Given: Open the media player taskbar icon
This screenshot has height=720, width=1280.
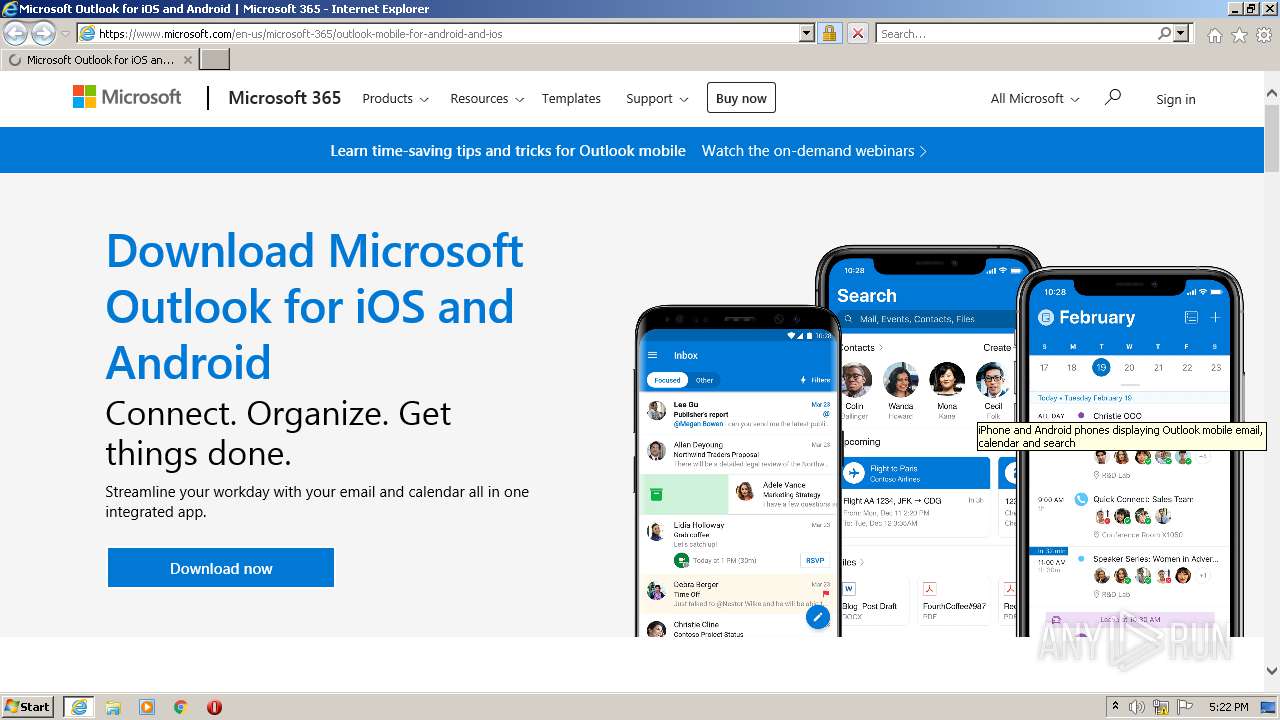Looking at the screenshot, I should pos(147,707).
